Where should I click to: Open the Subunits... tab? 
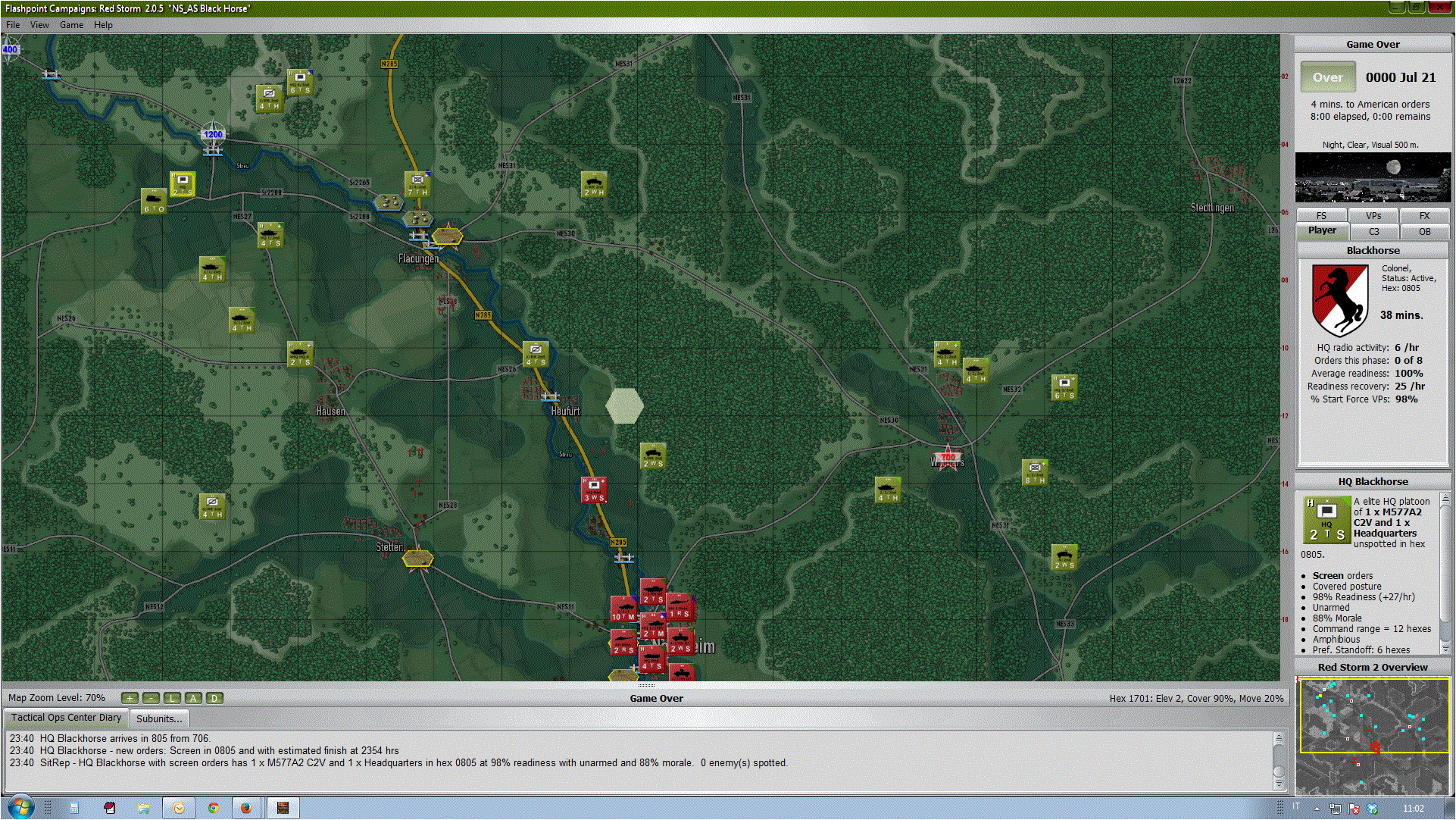[x=159, y=718]
